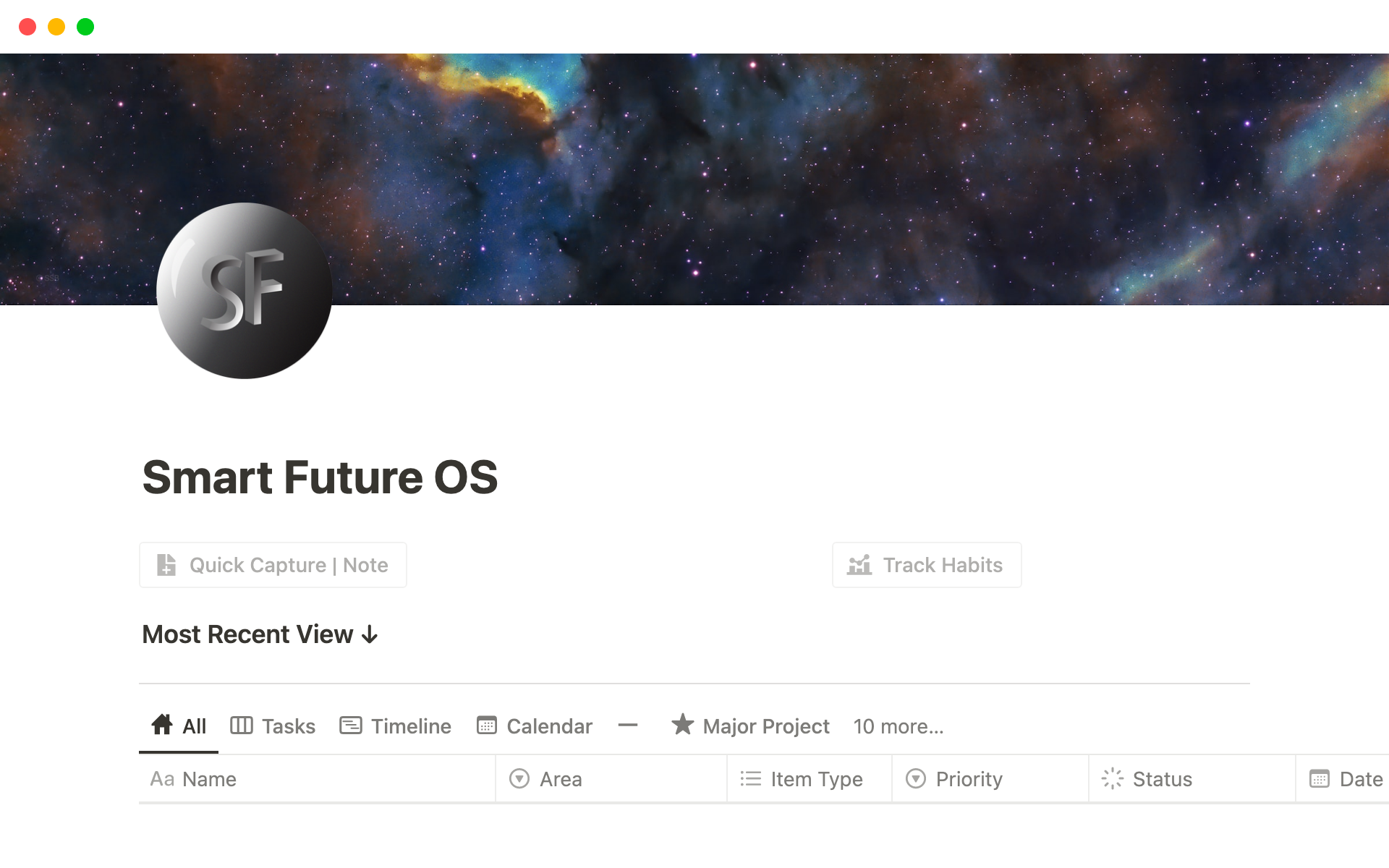
Task: Select the Timeline view icon
Action: [x=350, y=726]
